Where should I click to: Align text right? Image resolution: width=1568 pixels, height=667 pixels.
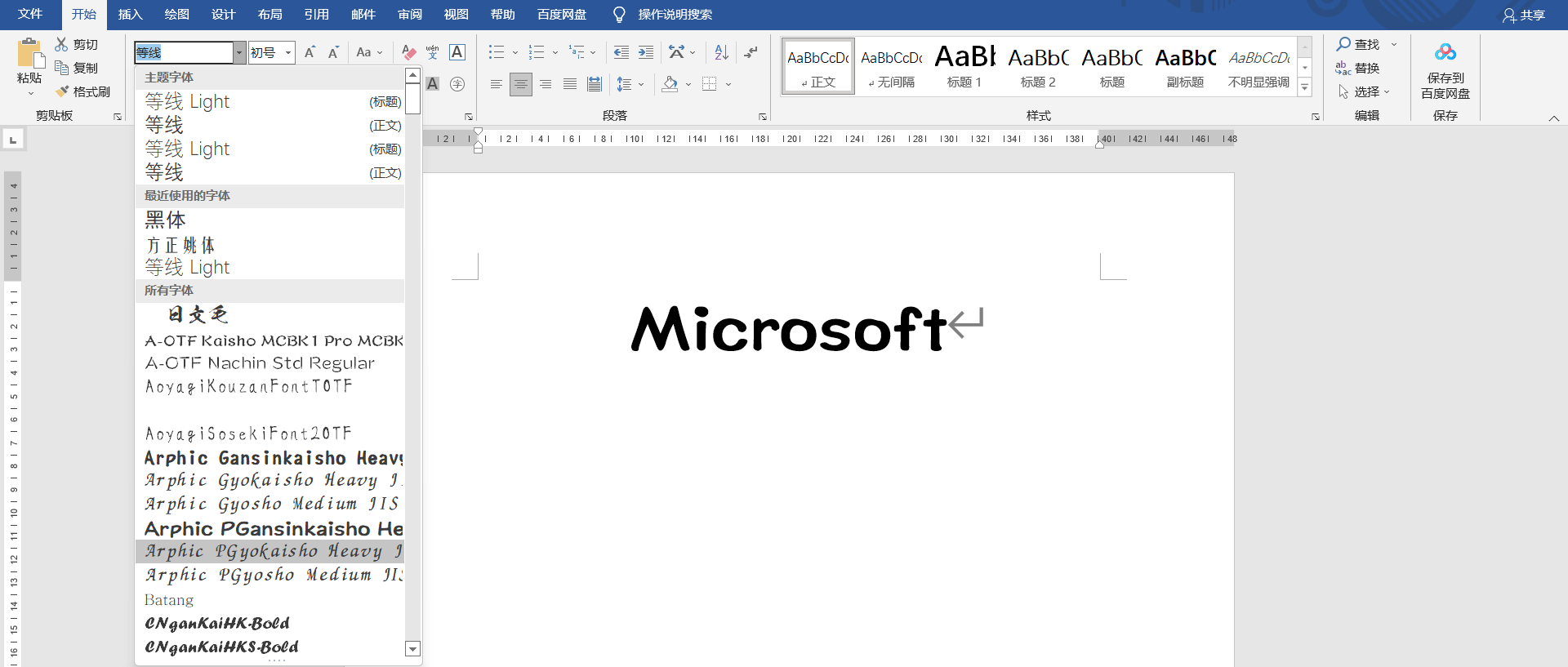click(x=546, y=83)
